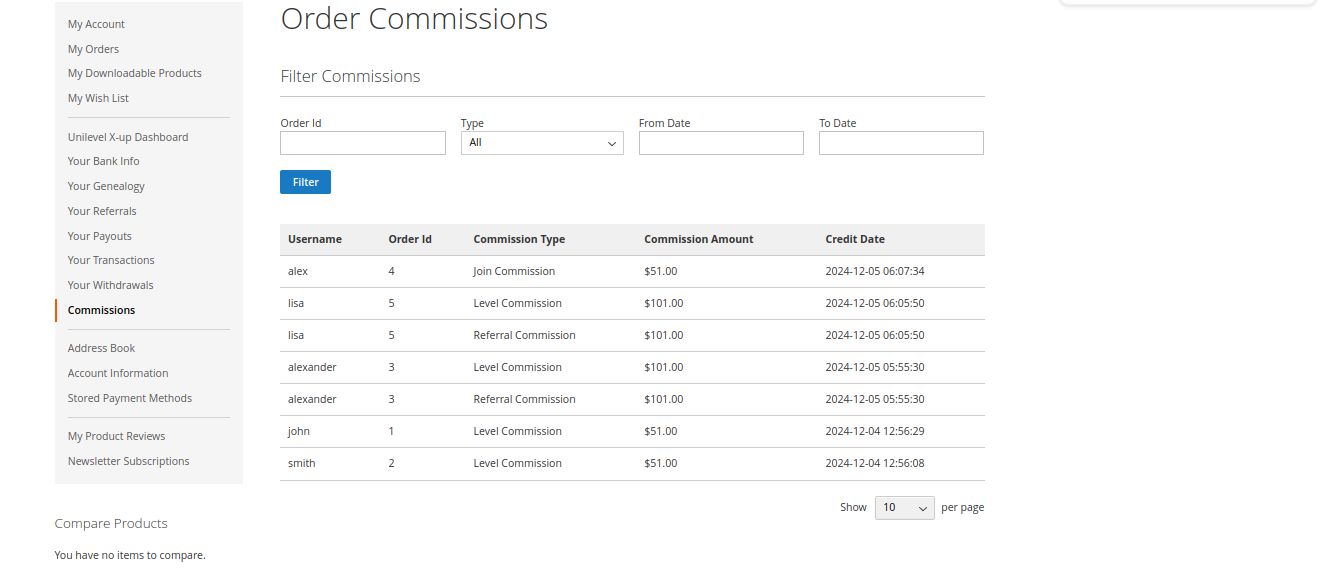1320x575 pixels.
Task: View Your Withdrawals page
Action: [x=110, y=285]
